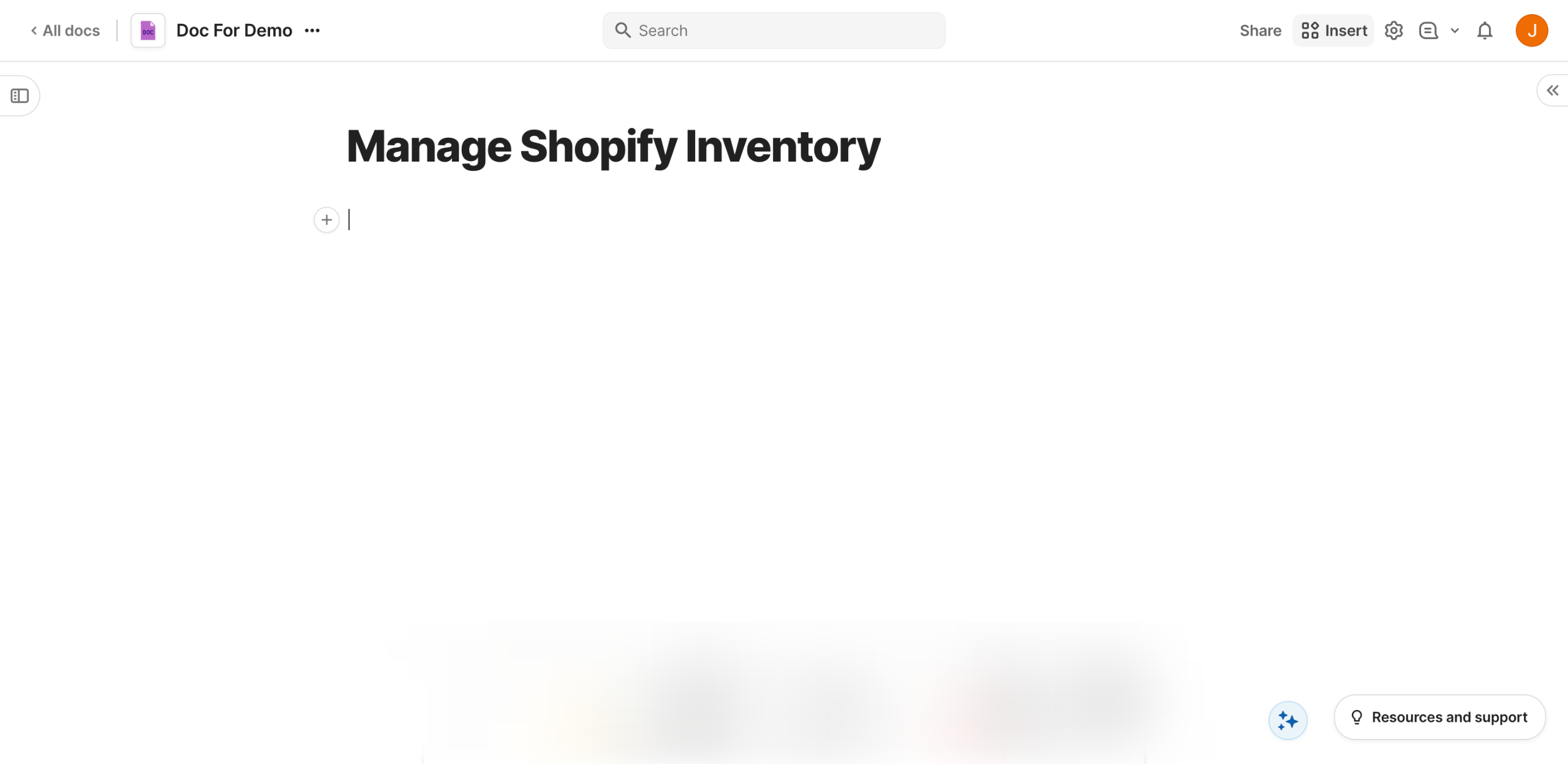Open the Insert menu
Viewport: 1568px width, 764px height.
pyautogui.click(x=1333, y=31)
